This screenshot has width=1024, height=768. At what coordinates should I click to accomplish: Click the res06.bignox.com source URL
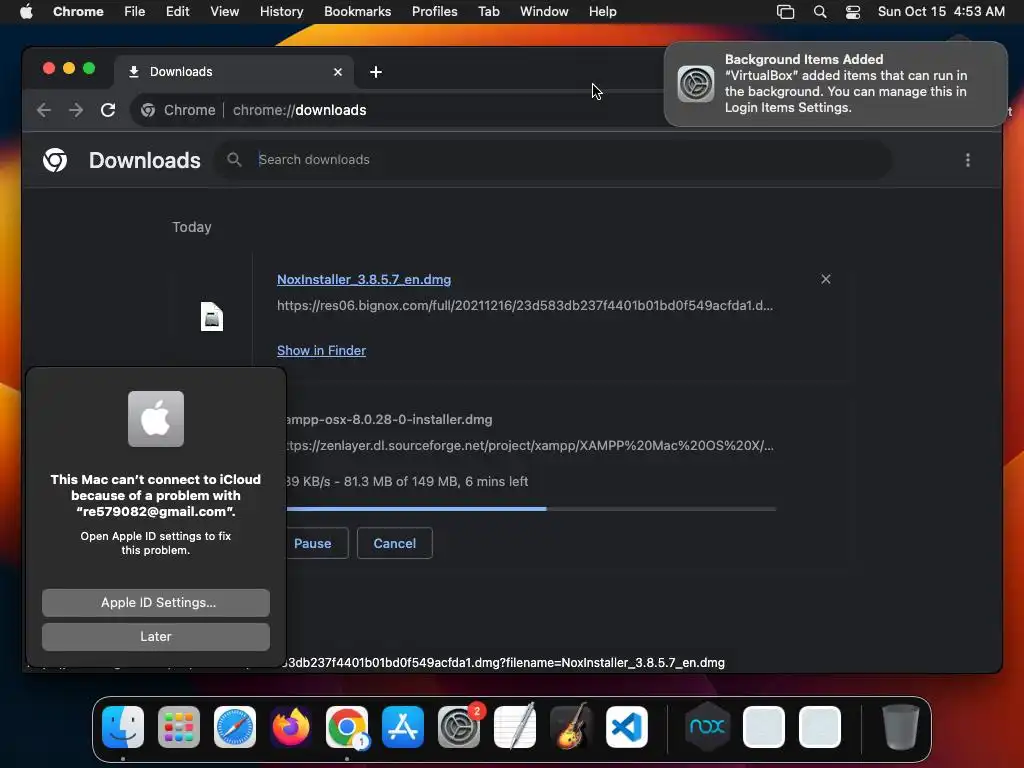coord(524,306)
